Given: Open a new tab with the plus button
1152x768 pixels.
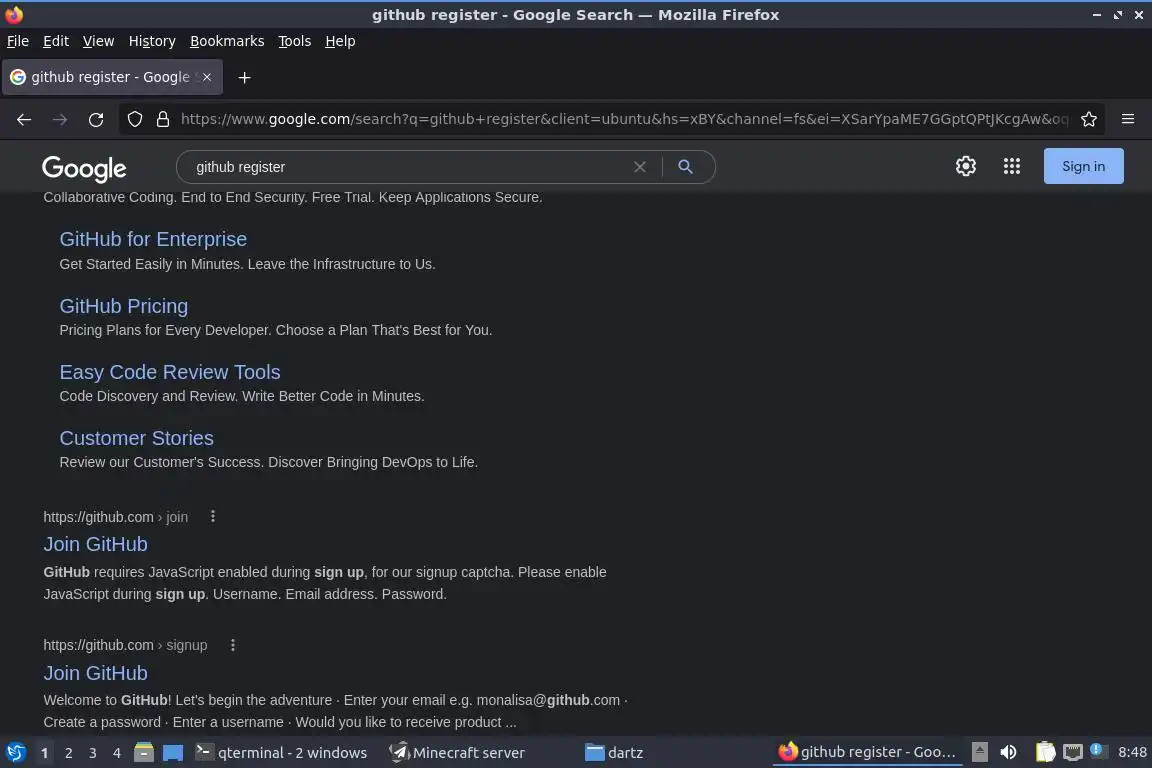Looking at the screenshot, I should tap(245, 77).
